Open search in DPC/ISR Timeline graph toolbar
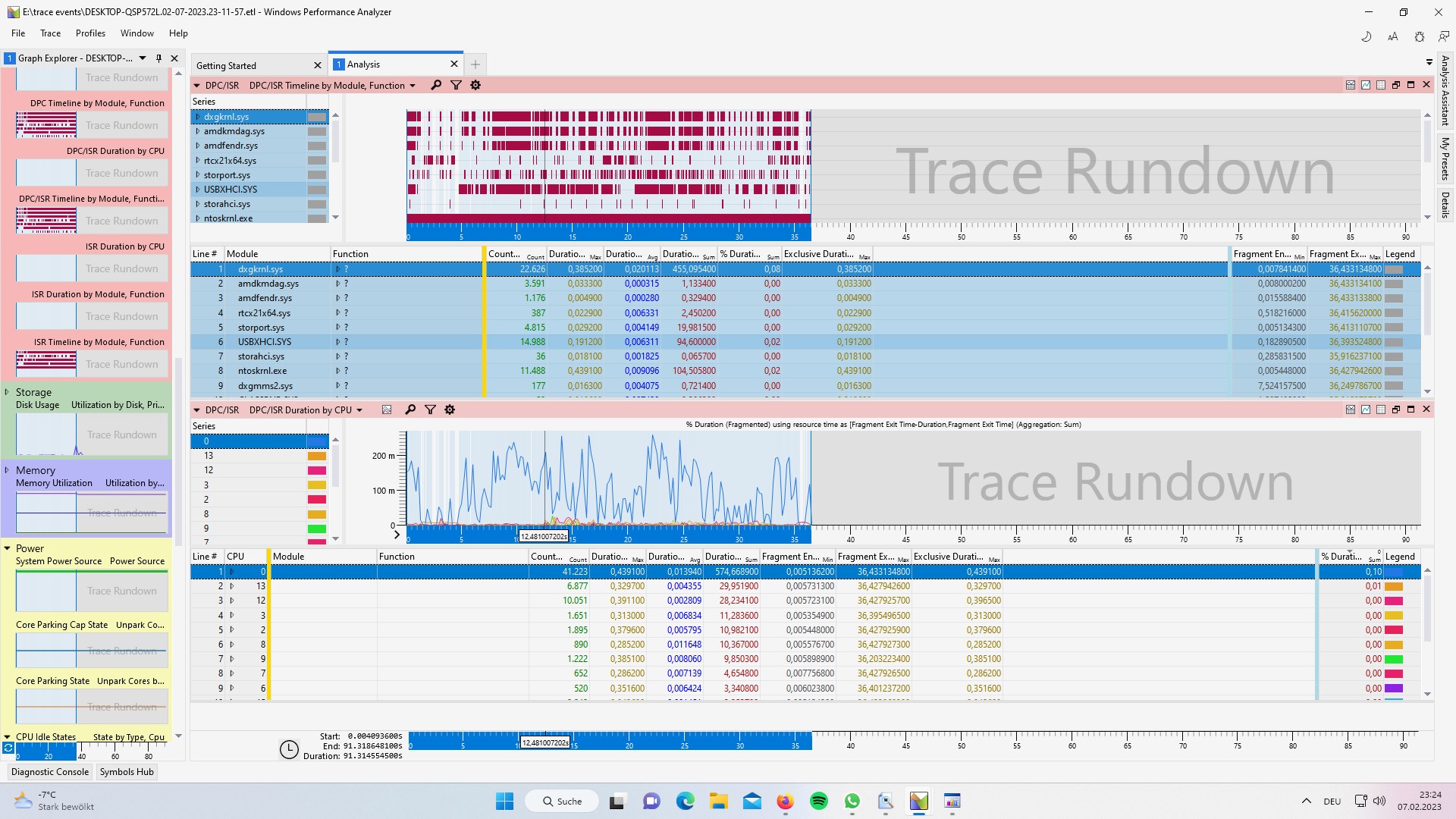Image resolution: width=1456 pixels, height=819 pixels. (436, 86)
